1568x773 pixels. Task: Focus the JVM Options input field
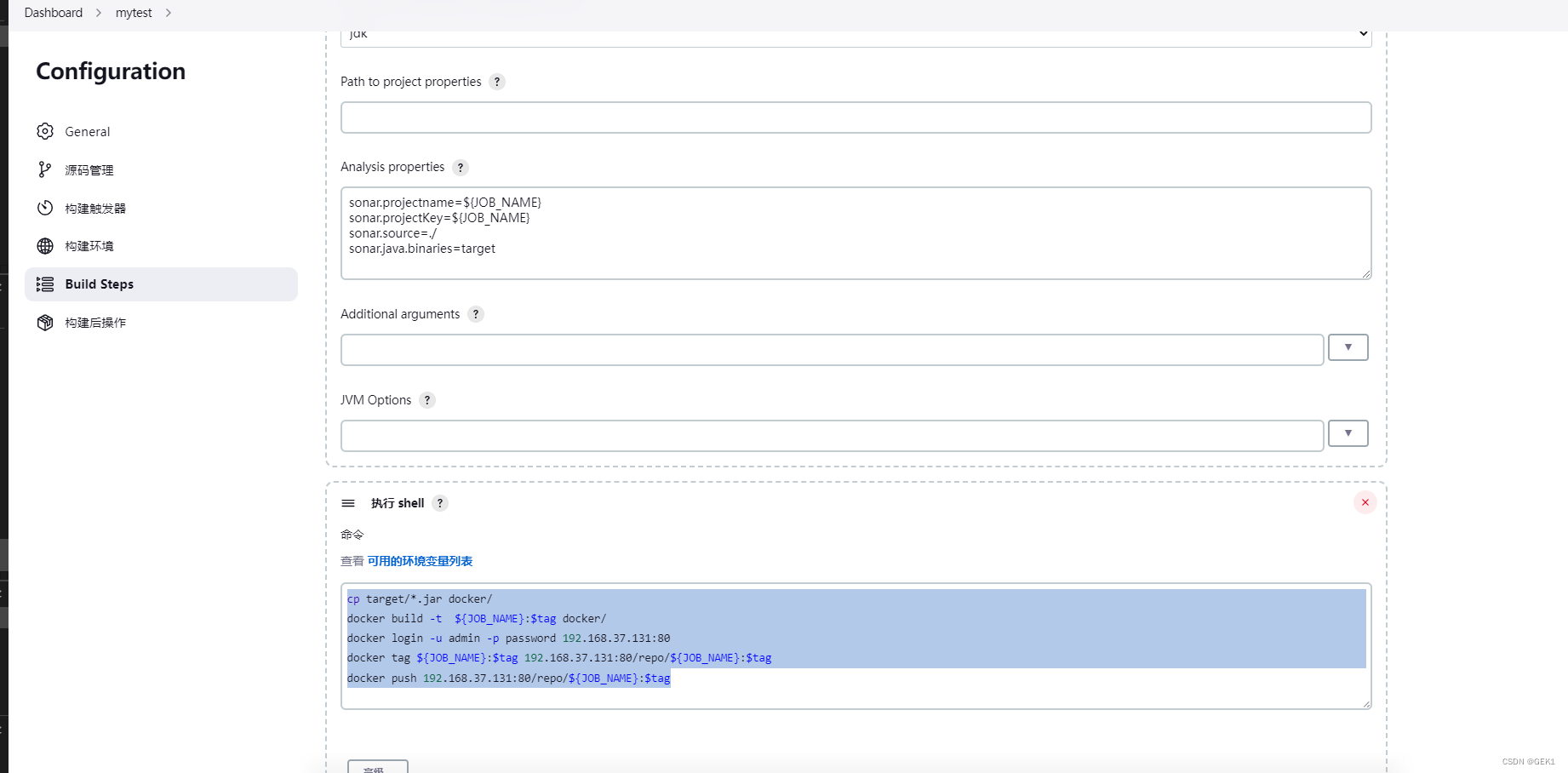pyautogui.click(x=832, y=436)
